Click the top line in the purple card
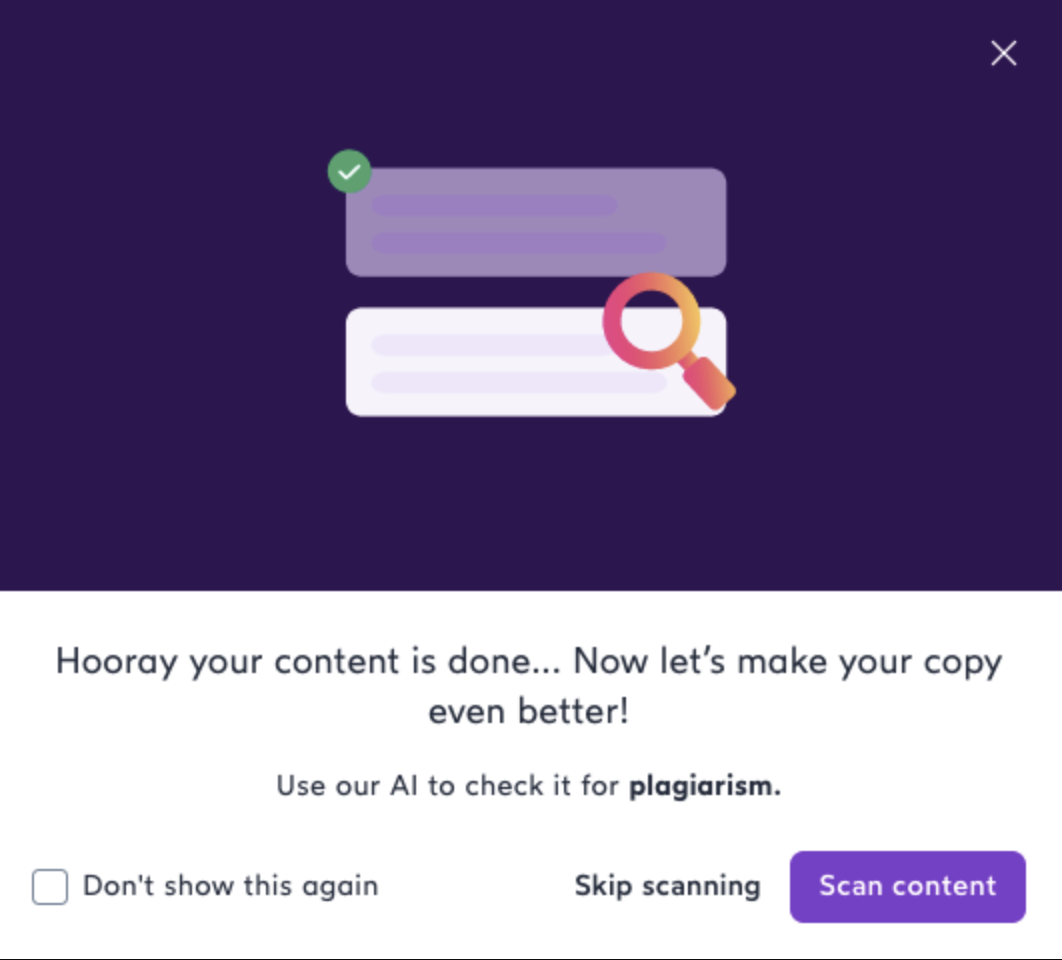 click(494, 205)
